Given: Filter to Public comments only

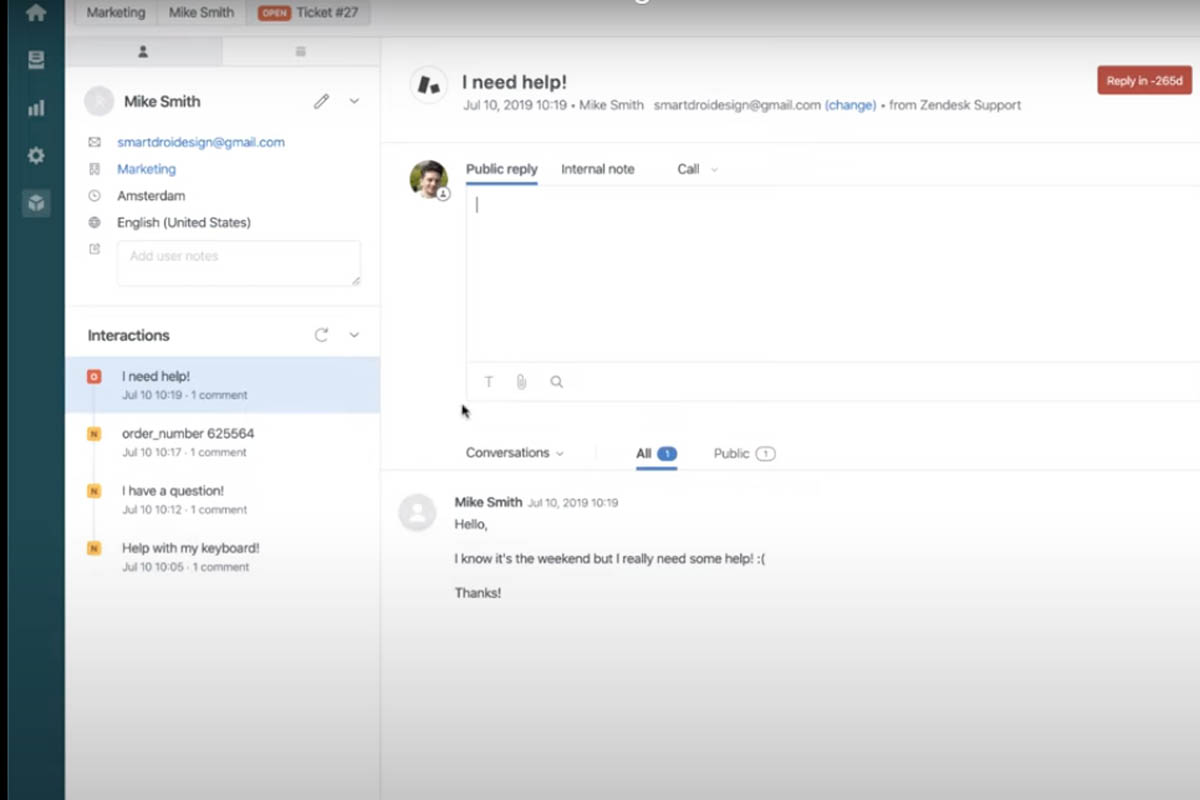Looking at the screenshot, I should point(744,454).
